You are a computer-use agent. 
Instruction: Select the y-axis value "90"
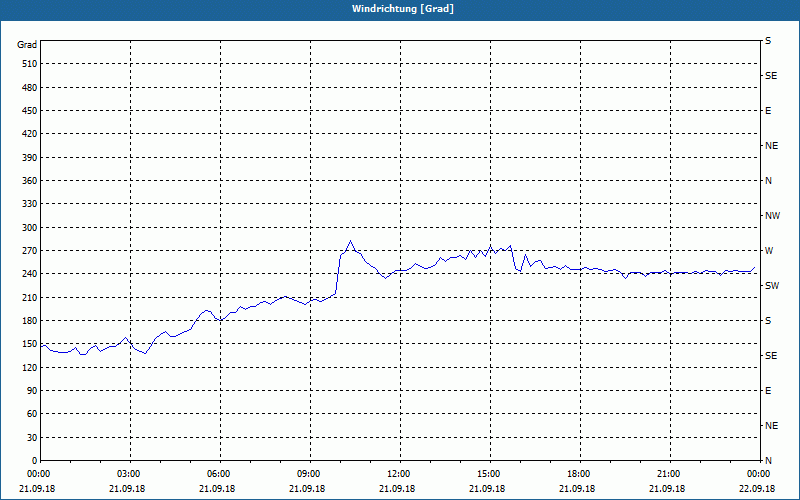click(x=32, y=391)
